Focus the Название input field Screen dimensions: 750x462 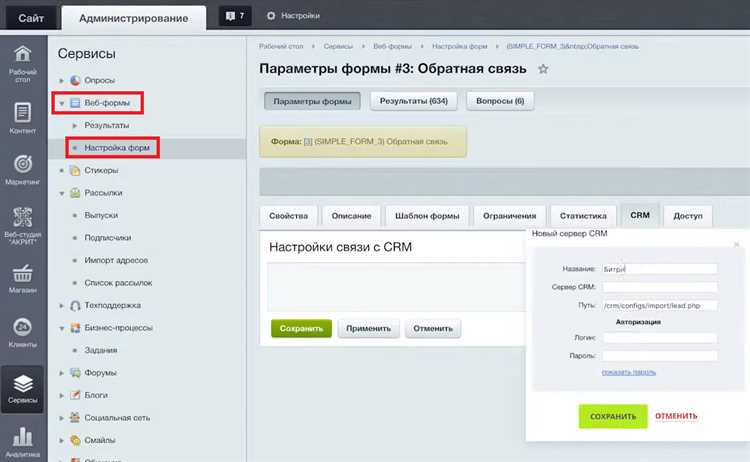coord(660,269)
